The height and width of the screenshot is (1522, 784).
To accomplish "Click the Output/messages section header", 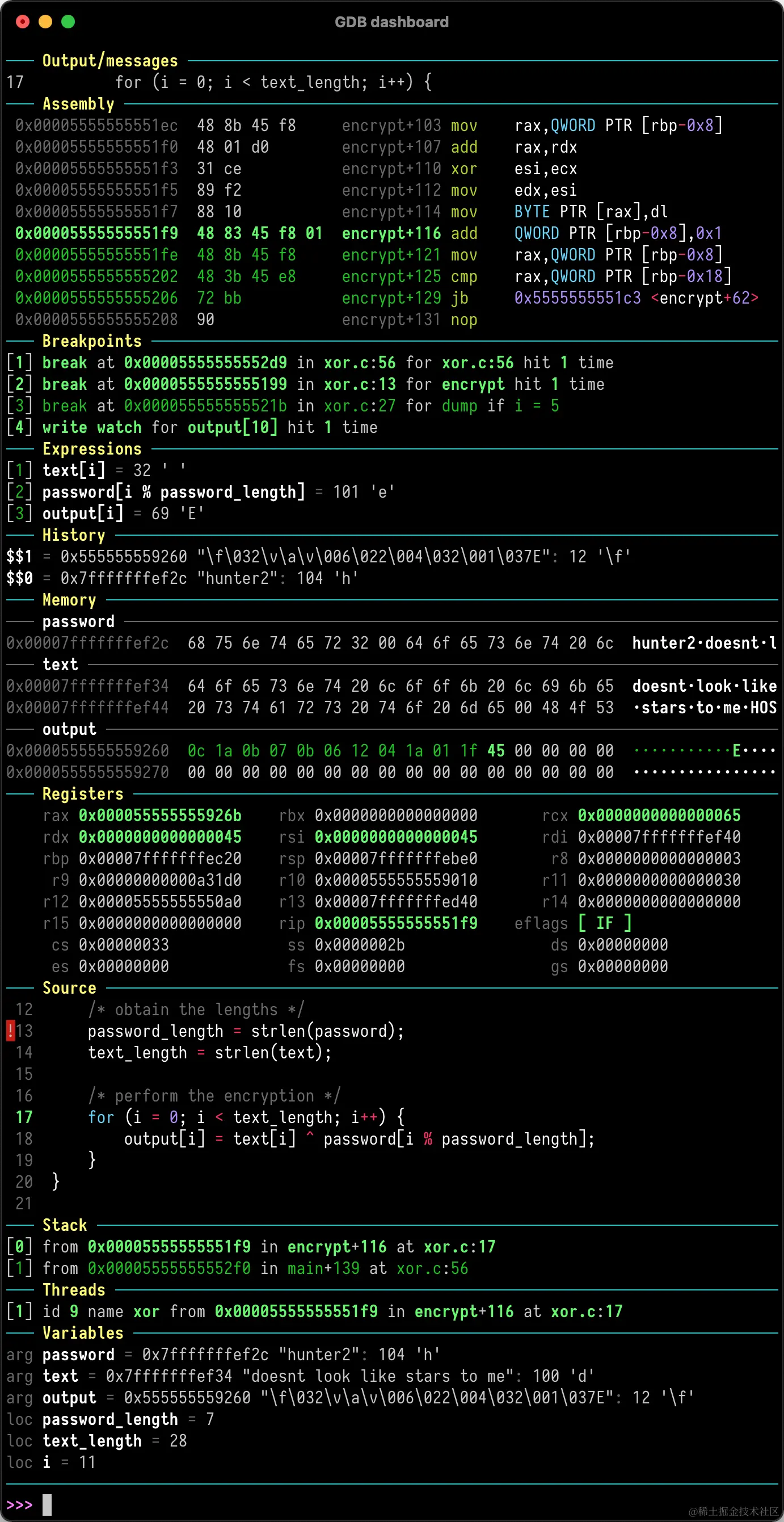I will (x=110, y=61).
